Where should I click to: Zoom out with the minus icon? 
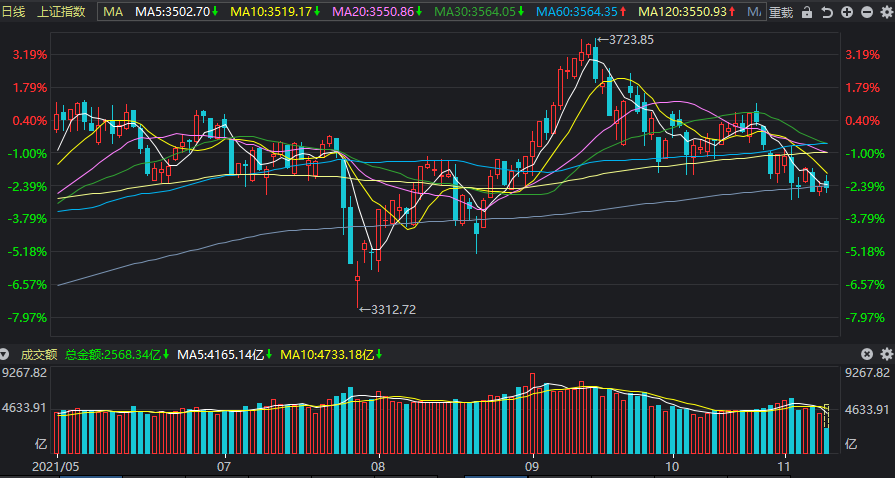pyautogui.click(x=866, y=12)
